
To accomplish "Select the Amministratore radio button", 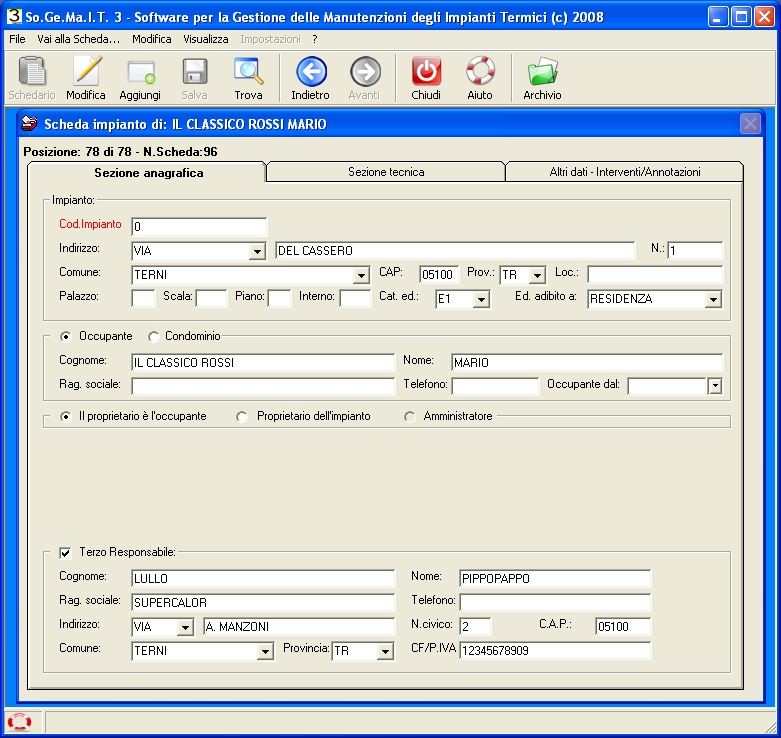I will point(409,416).
